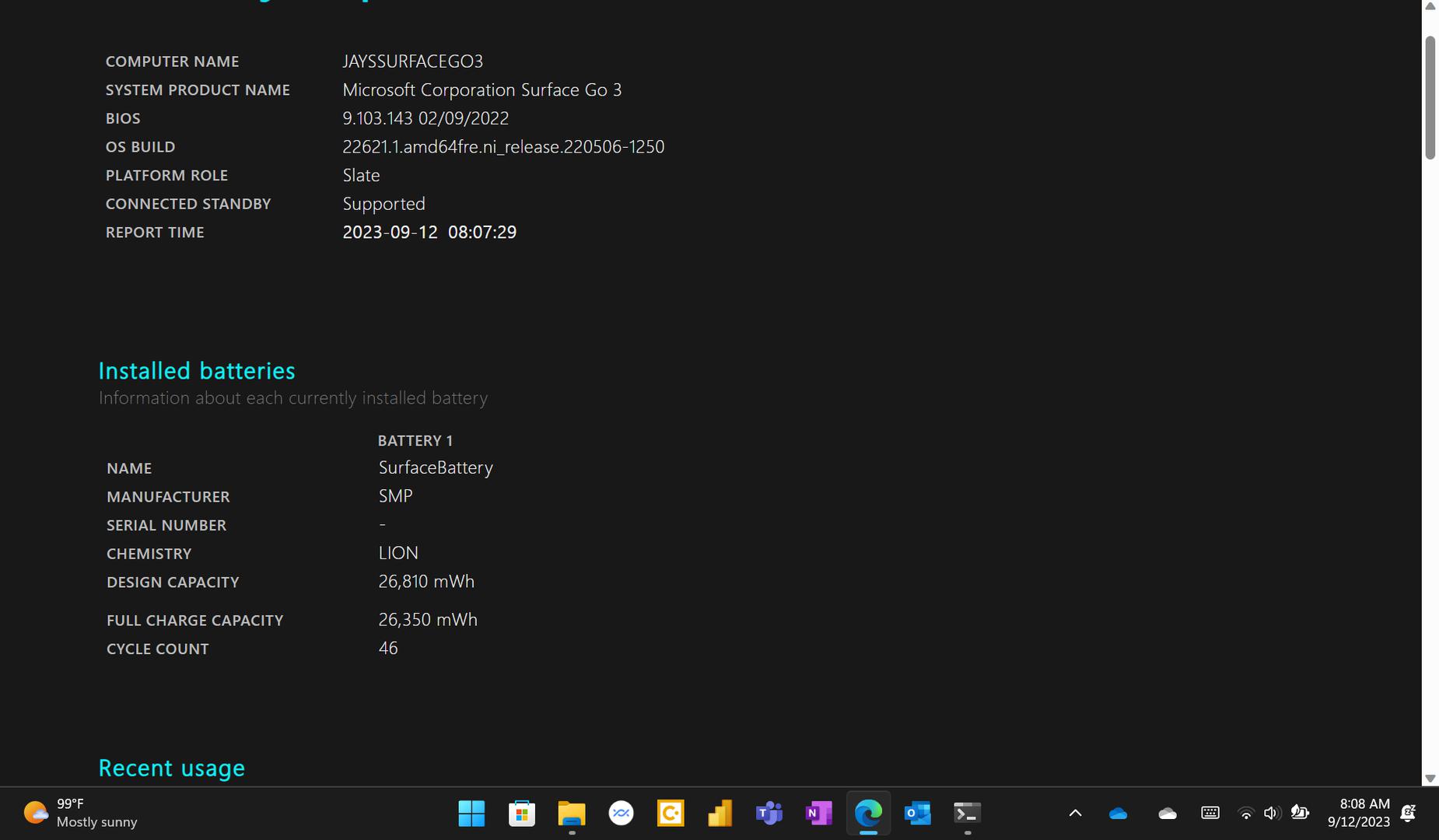
Task: Open the round white app icon beside File Explorer
Action: coord(621,814)
